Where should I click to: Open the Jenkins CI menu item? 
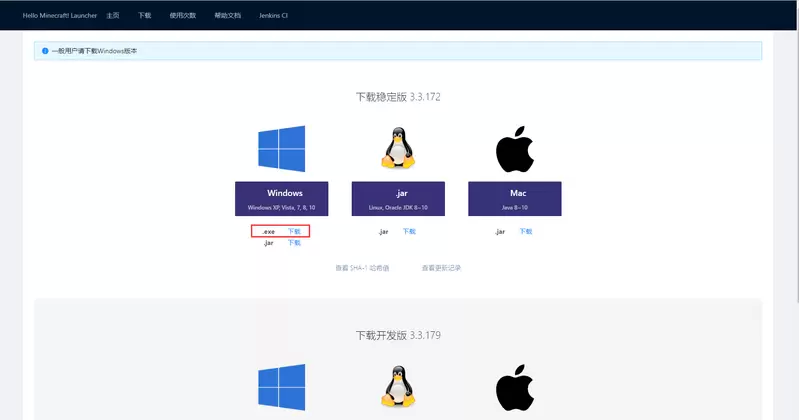(273, 15)
